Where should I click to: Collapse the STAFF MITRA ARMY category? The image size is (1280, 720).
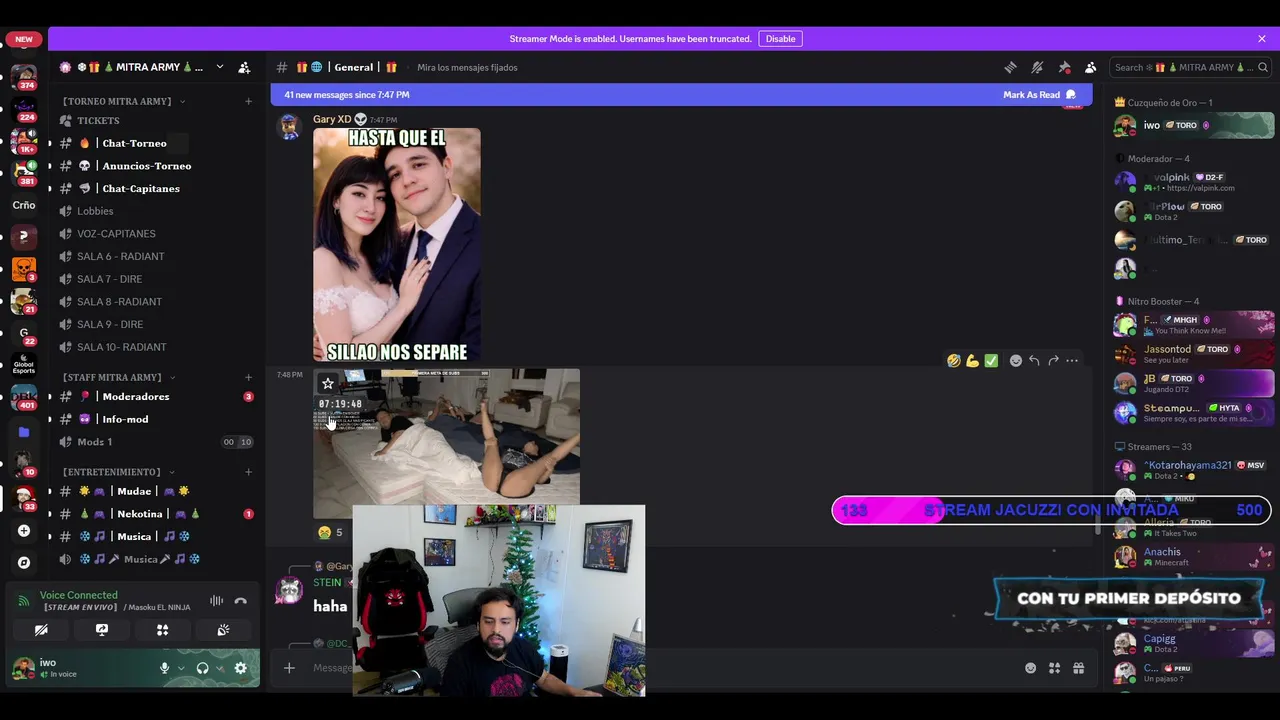[x=118, y=377]
